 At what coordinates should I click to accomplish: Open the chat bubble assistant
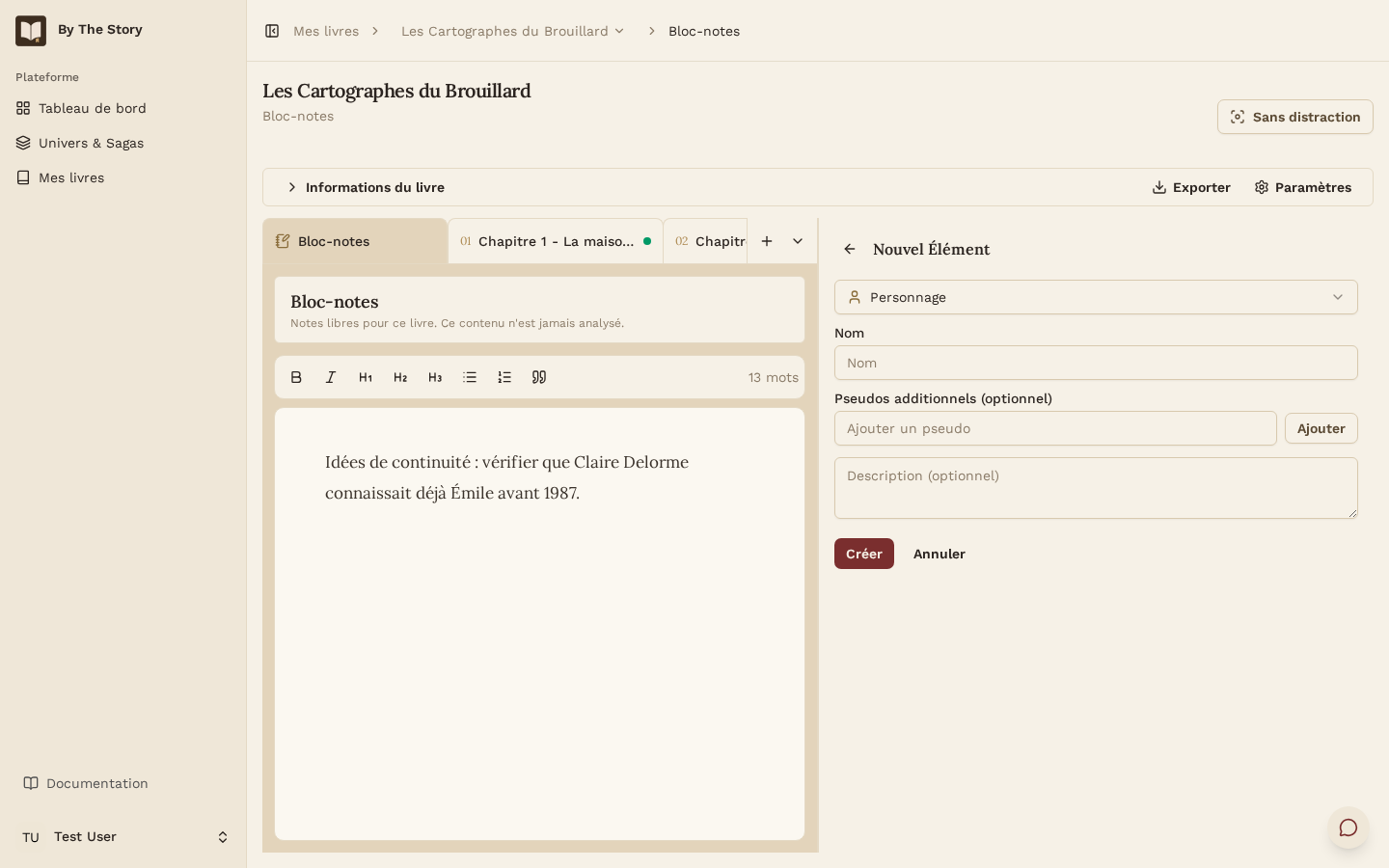pos(1348,827)
